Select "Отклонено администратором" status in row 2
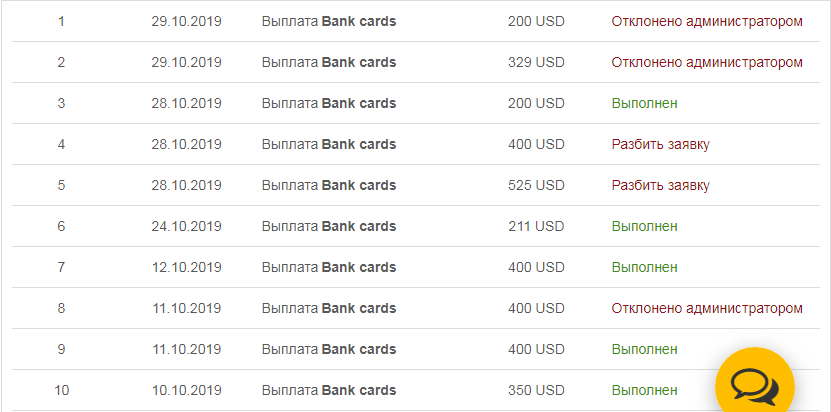 point(706,62)
